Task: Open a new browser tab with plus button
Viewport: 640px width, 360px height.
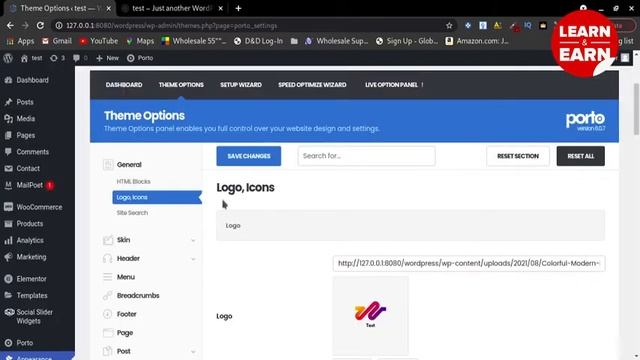Action: [238, 8]
